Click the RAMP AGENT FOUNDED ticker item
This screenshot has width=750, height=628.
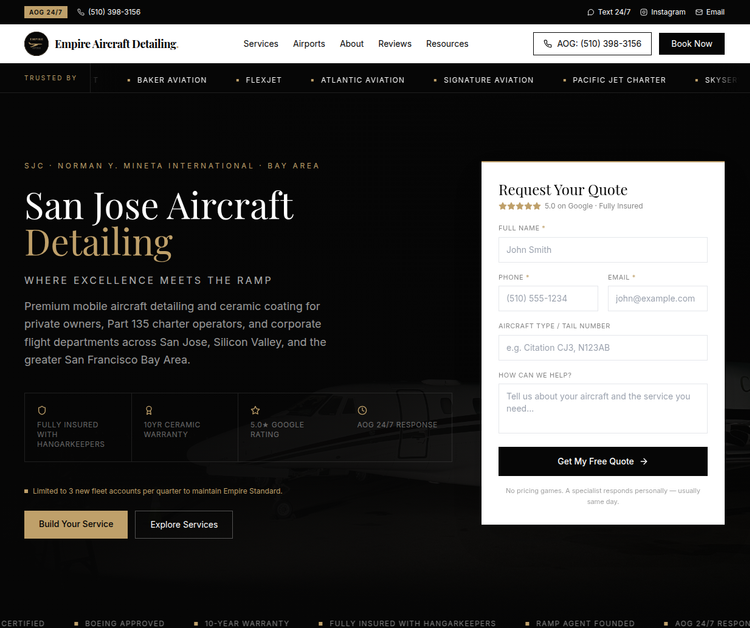click(585, 623)
